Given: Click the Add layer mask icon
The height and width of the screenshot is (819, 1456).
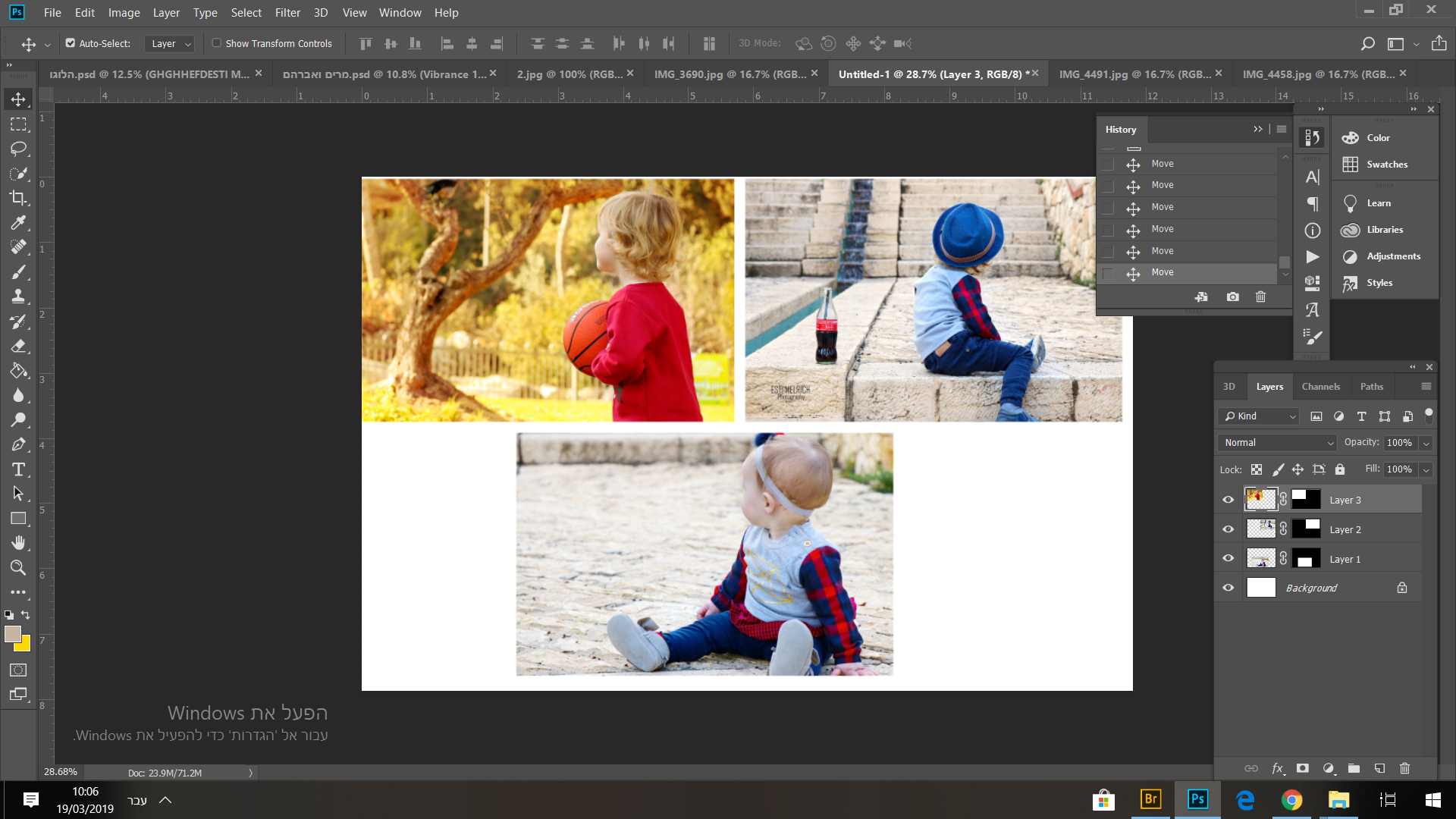Looking at the screenshot, I should [x=1302, y=768].
